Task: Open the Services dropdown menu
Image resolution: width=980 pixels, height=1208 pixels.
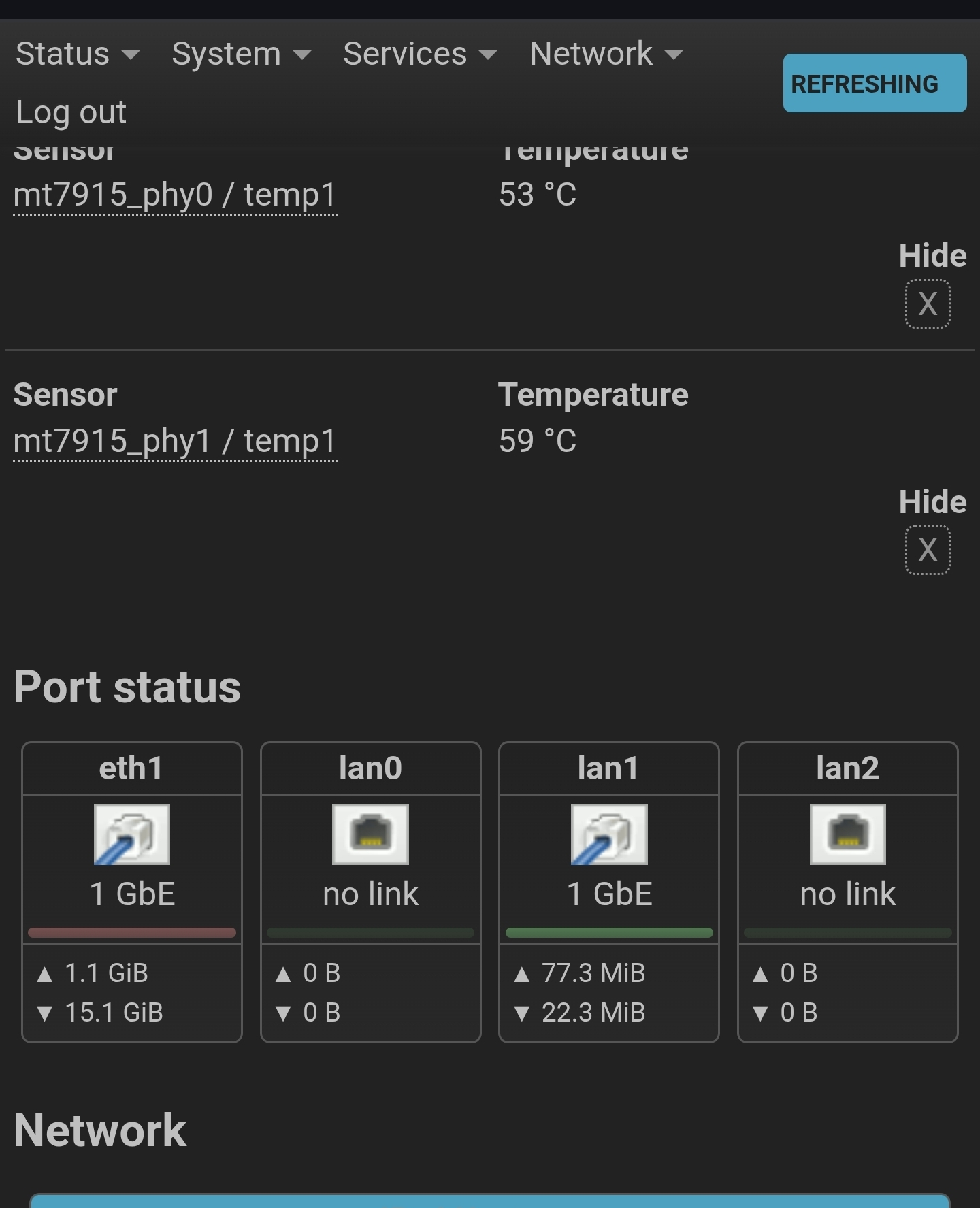Action: [420, 53]
